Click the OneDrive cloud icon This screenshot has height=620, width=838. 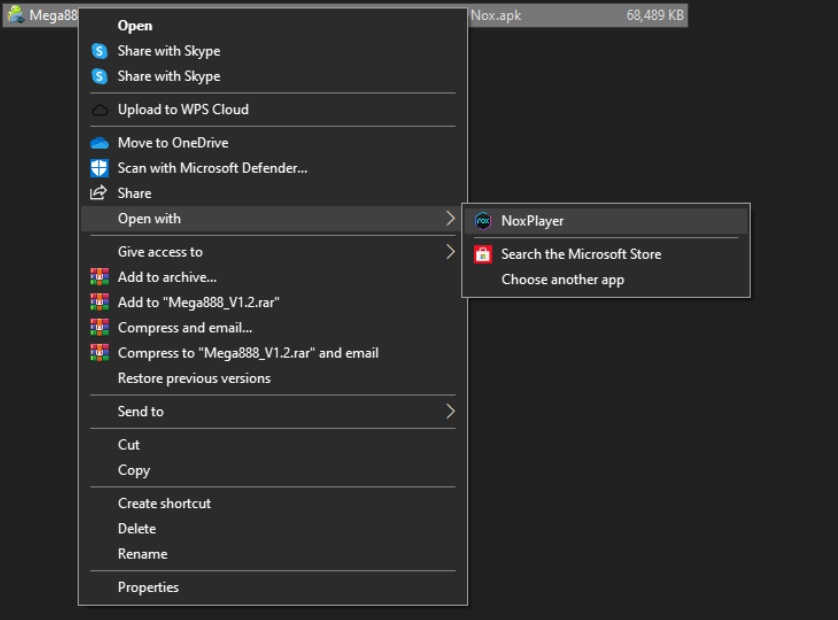pos(98,142)
